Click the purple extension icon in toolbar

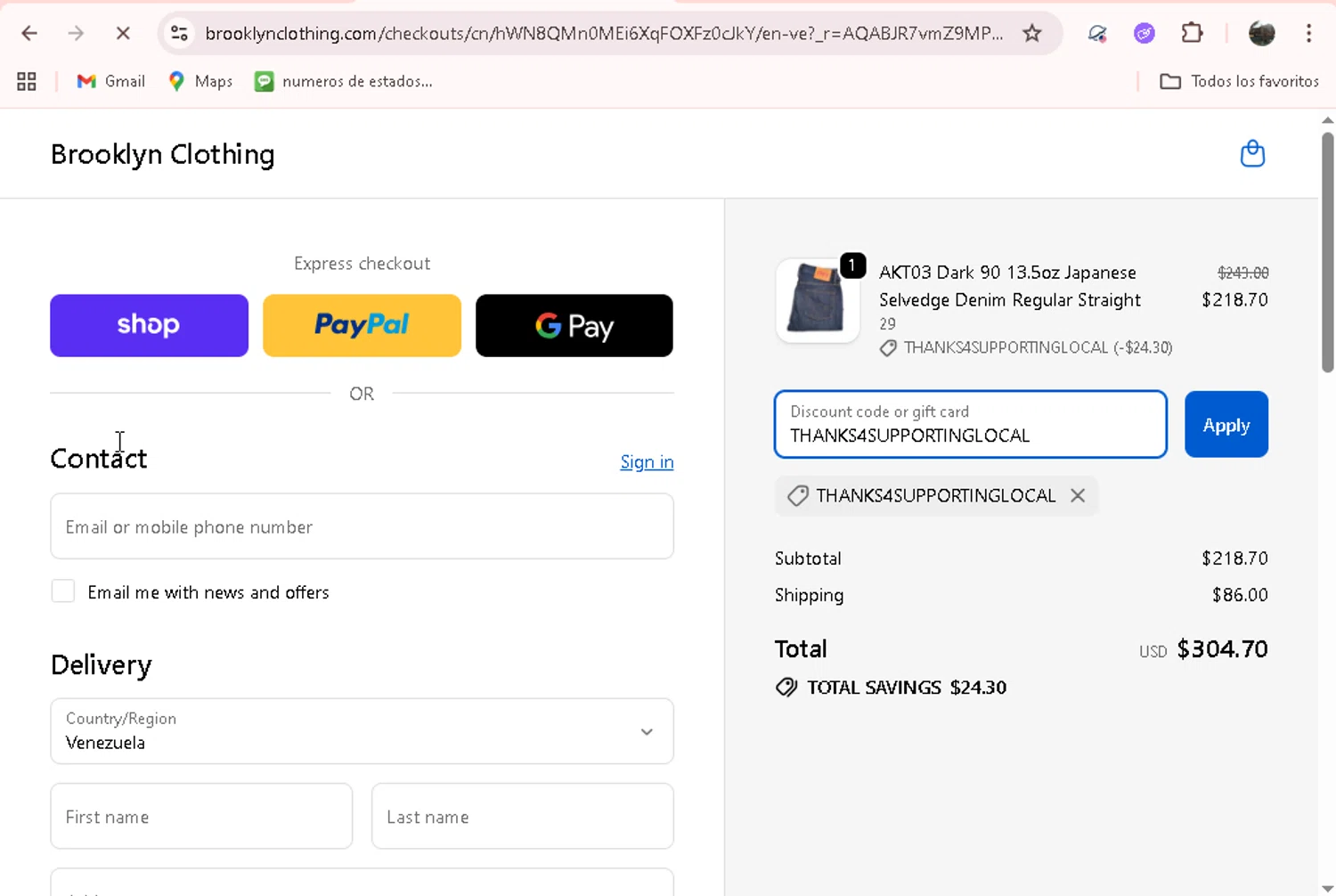[x=1145, y=34]
